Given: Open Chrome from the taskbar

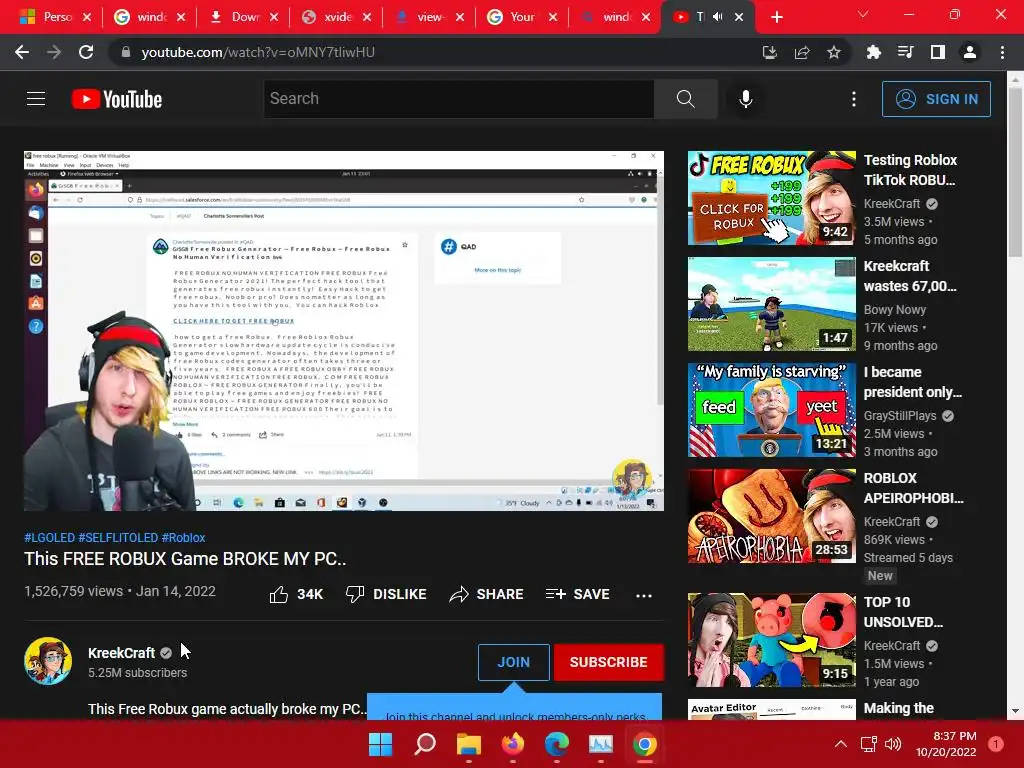Looking at the screenshot, I should (x=645, y=744).
